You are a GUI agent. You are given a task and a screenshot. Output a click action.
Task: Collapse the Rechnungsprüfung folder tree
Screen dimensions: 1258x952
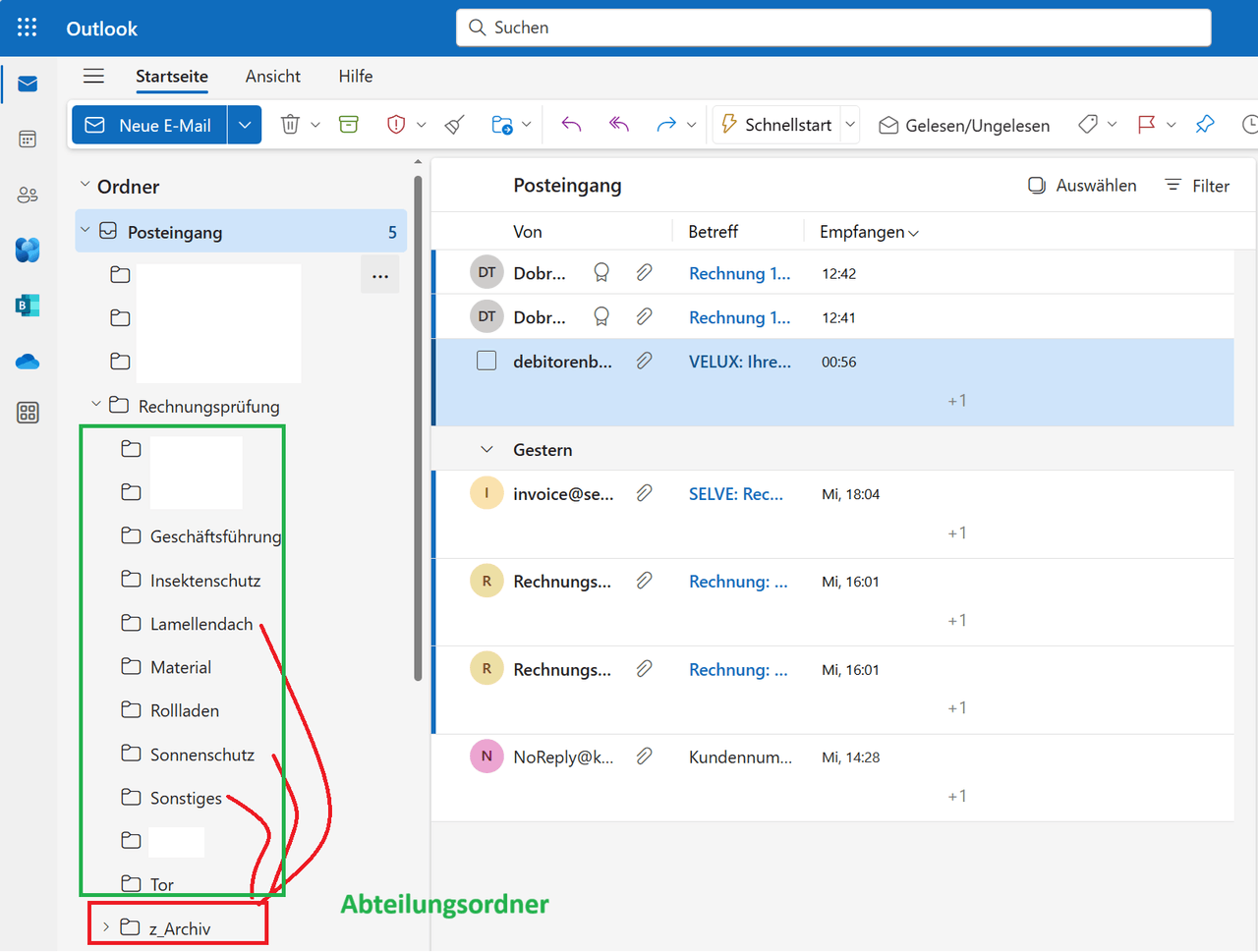coord(96,405)
